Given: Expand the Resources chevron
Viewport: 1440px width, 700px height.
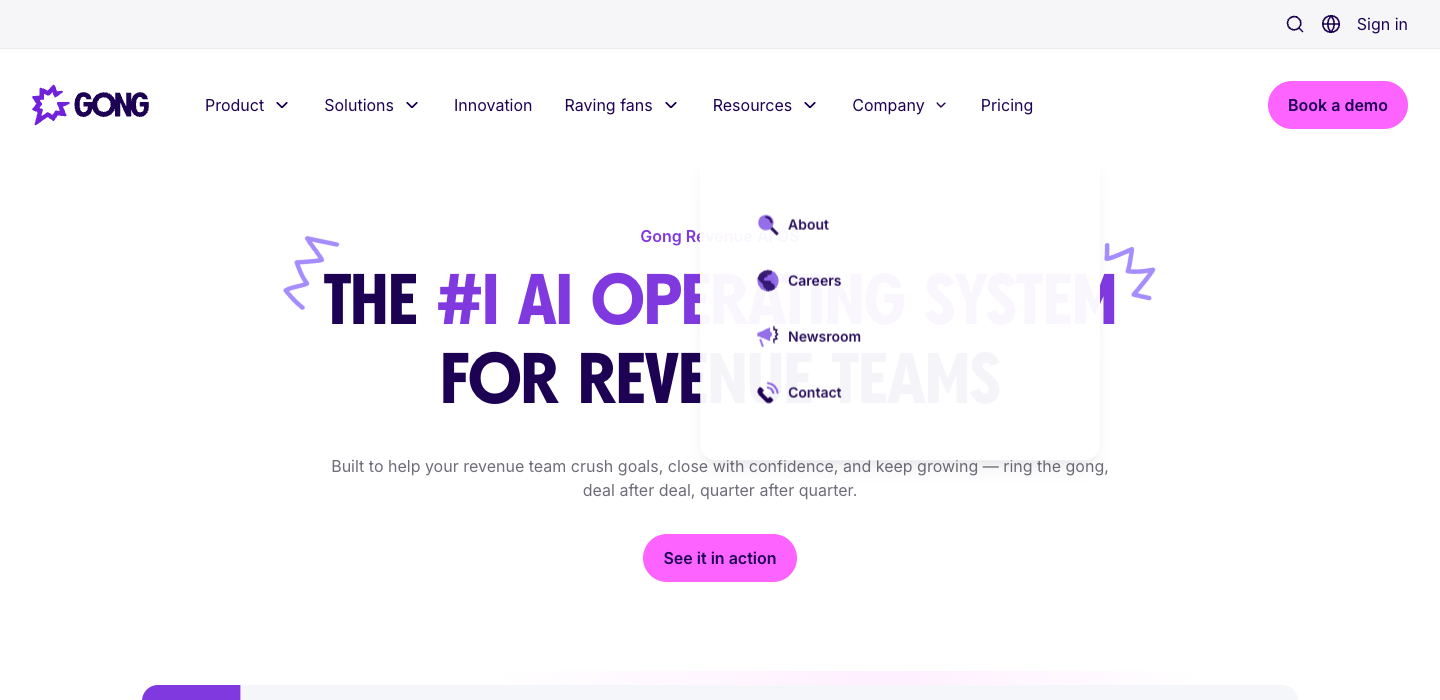Looking at the screenshot, I should coord(810,105).
